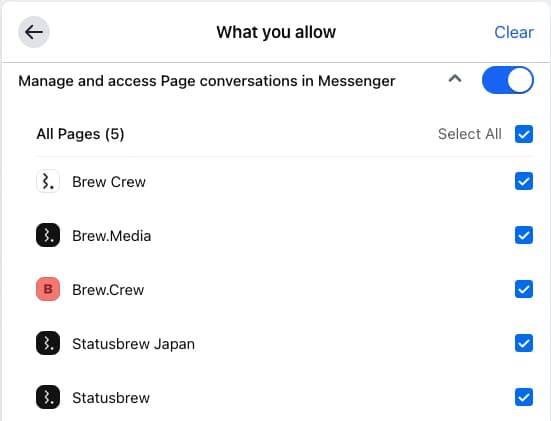Uncheck the Select All checkbox
Screen dimensions: 551x421
pyautogui.click(x=524, y=134)
